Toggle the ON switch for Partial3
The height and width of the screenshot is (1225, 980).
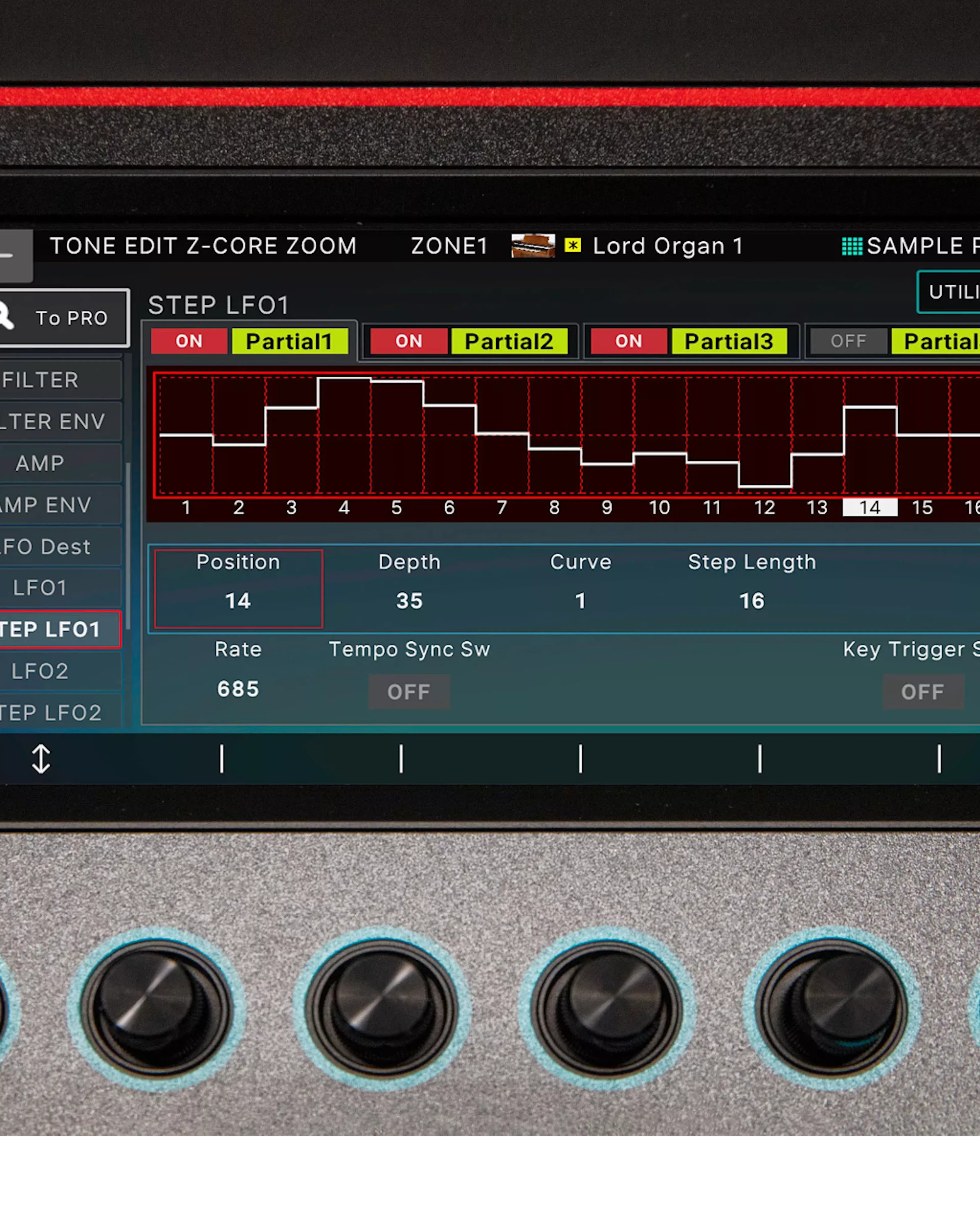pyautogui.click(x=628, y=341)
